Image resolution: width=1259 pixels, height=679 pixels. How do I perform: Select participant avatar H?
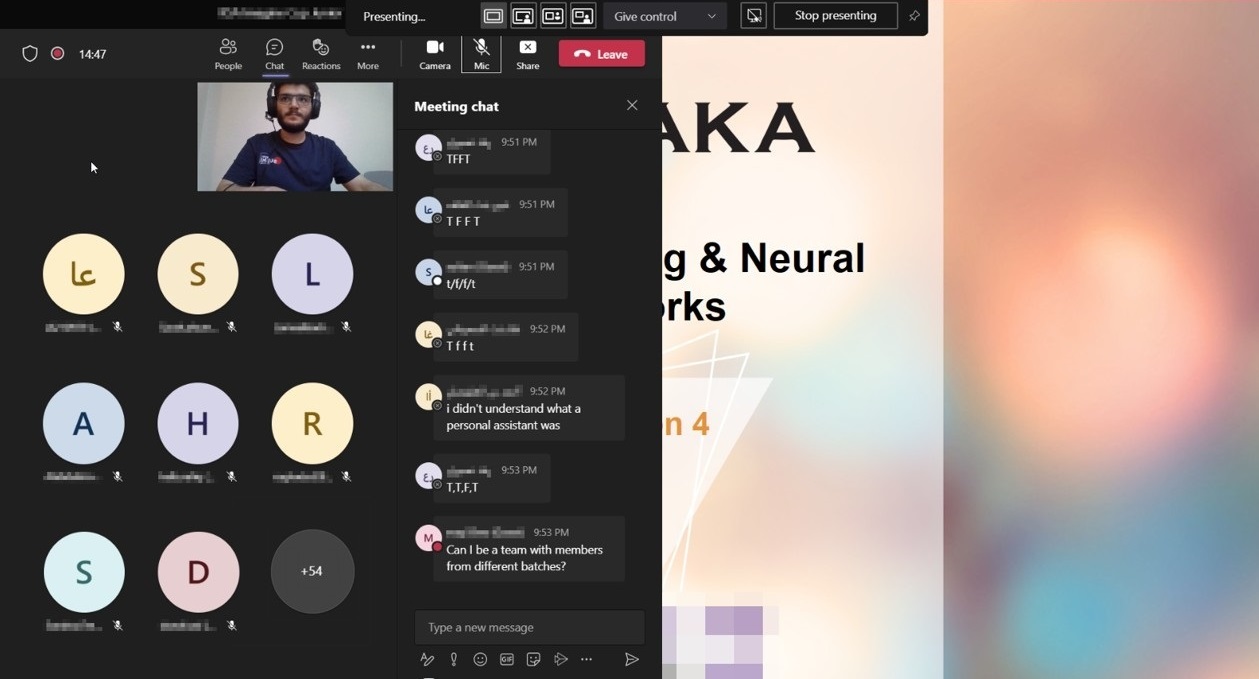click(x=198, y=424)
